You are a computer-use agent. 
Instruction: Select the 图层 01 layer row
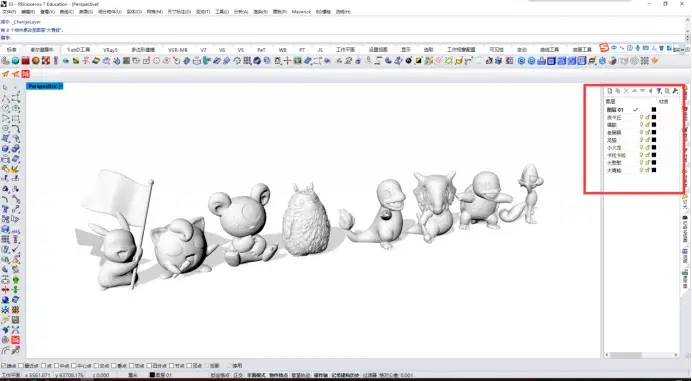point(642,109)
